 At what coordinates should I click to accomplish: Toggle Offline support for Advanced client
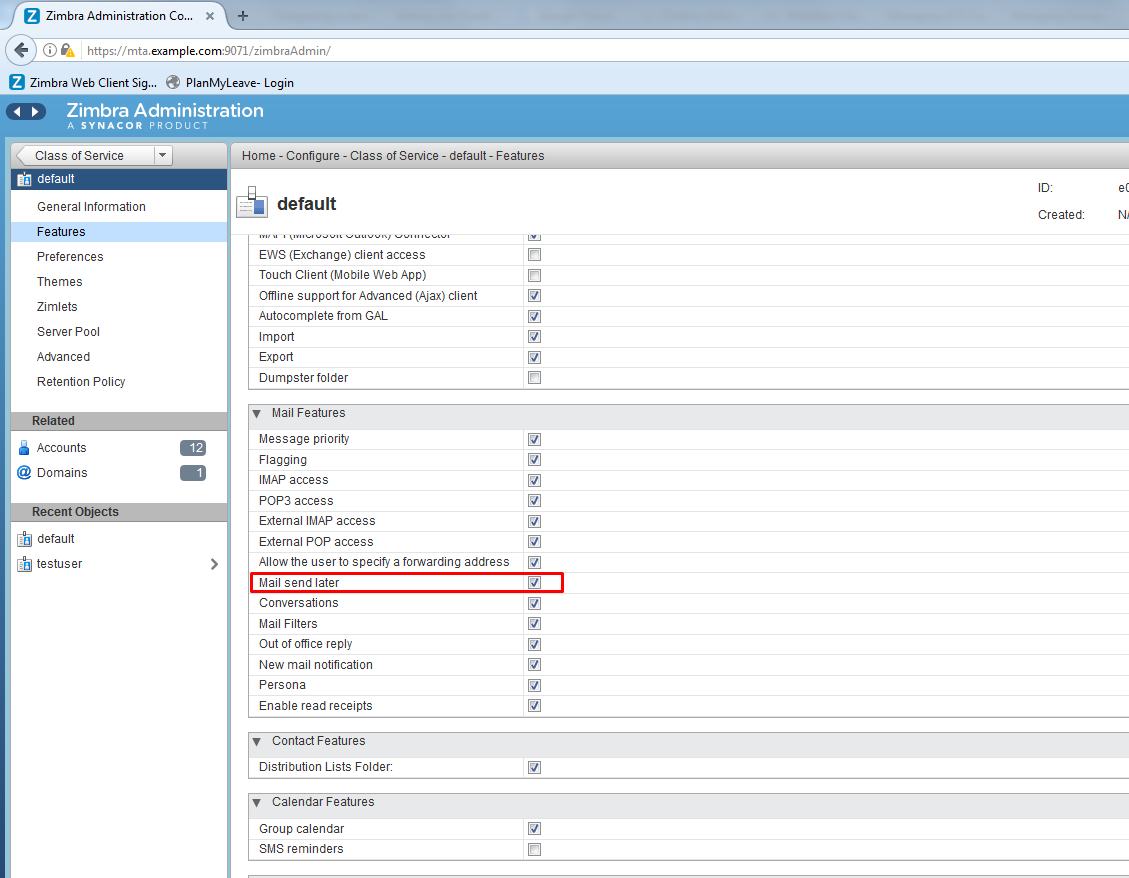(534, 296)
